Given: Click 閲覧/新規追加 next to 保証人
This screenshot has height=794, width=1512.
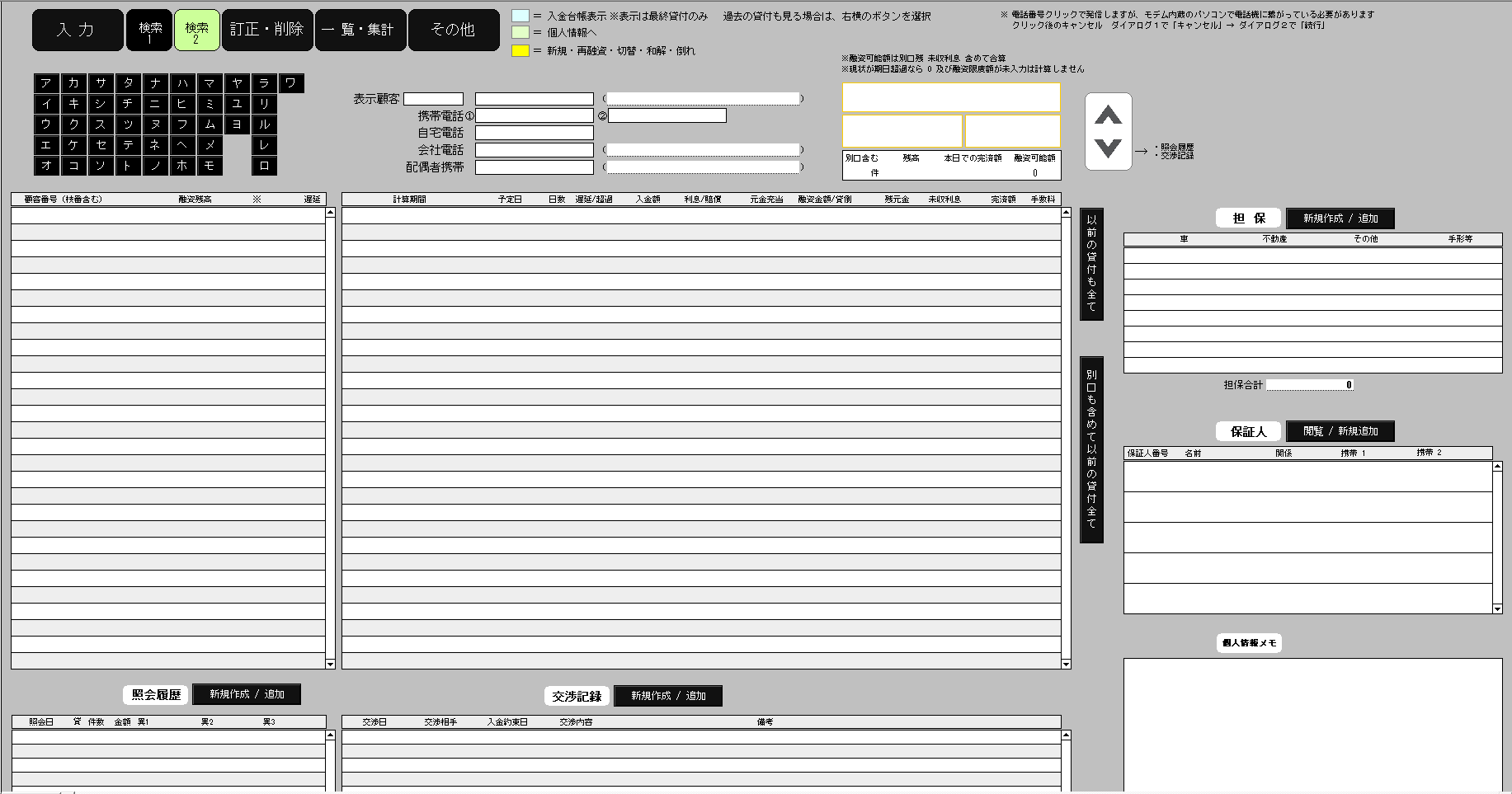Looking at the screenshot, I should point(1340,431).
